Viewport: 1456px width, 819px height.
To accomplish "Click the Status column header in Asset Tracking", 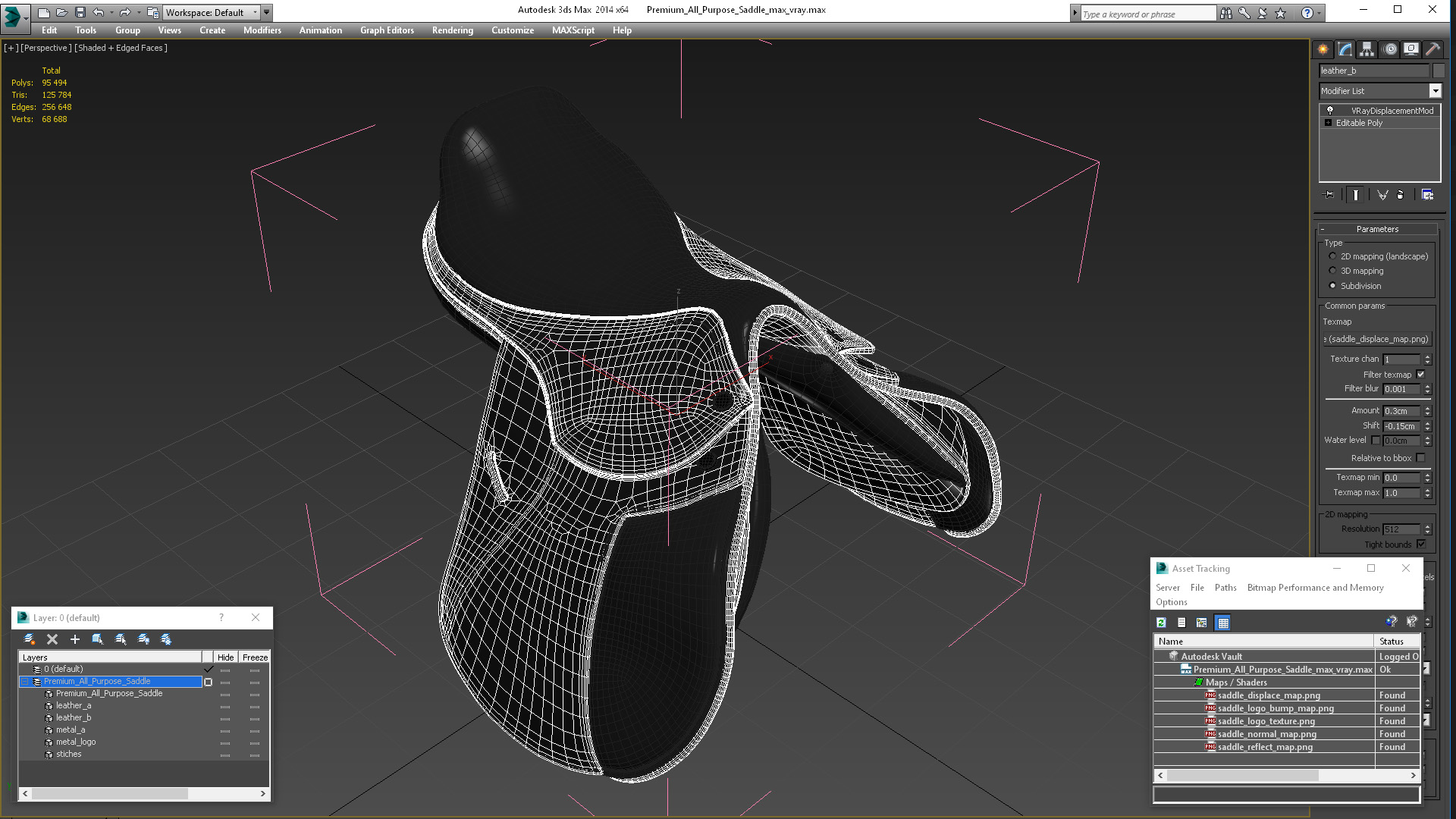I will [1398, 642].
